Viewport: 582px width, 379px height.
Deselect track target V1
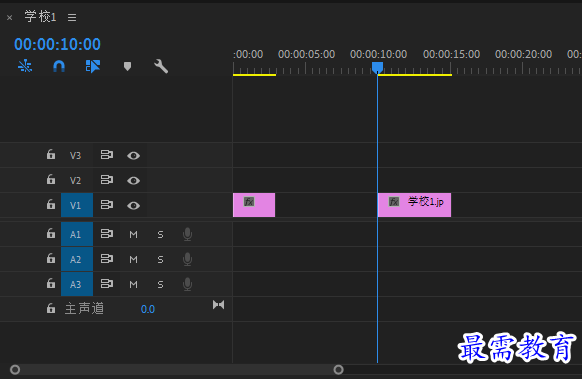point(76,205)
